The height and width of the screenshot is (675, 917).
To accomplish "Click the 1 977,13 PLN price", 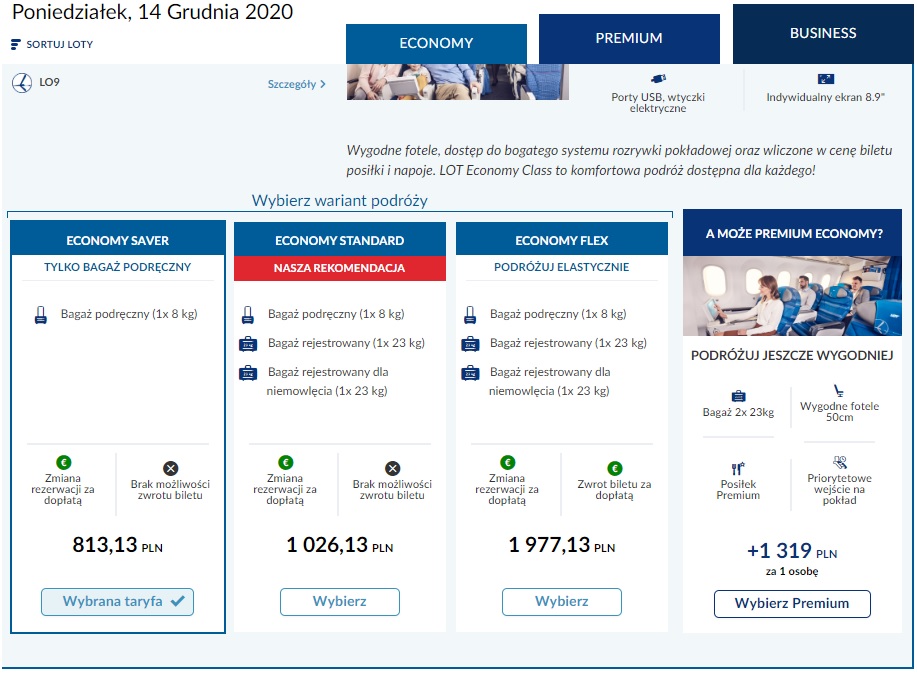I will [x=562, y=545].
